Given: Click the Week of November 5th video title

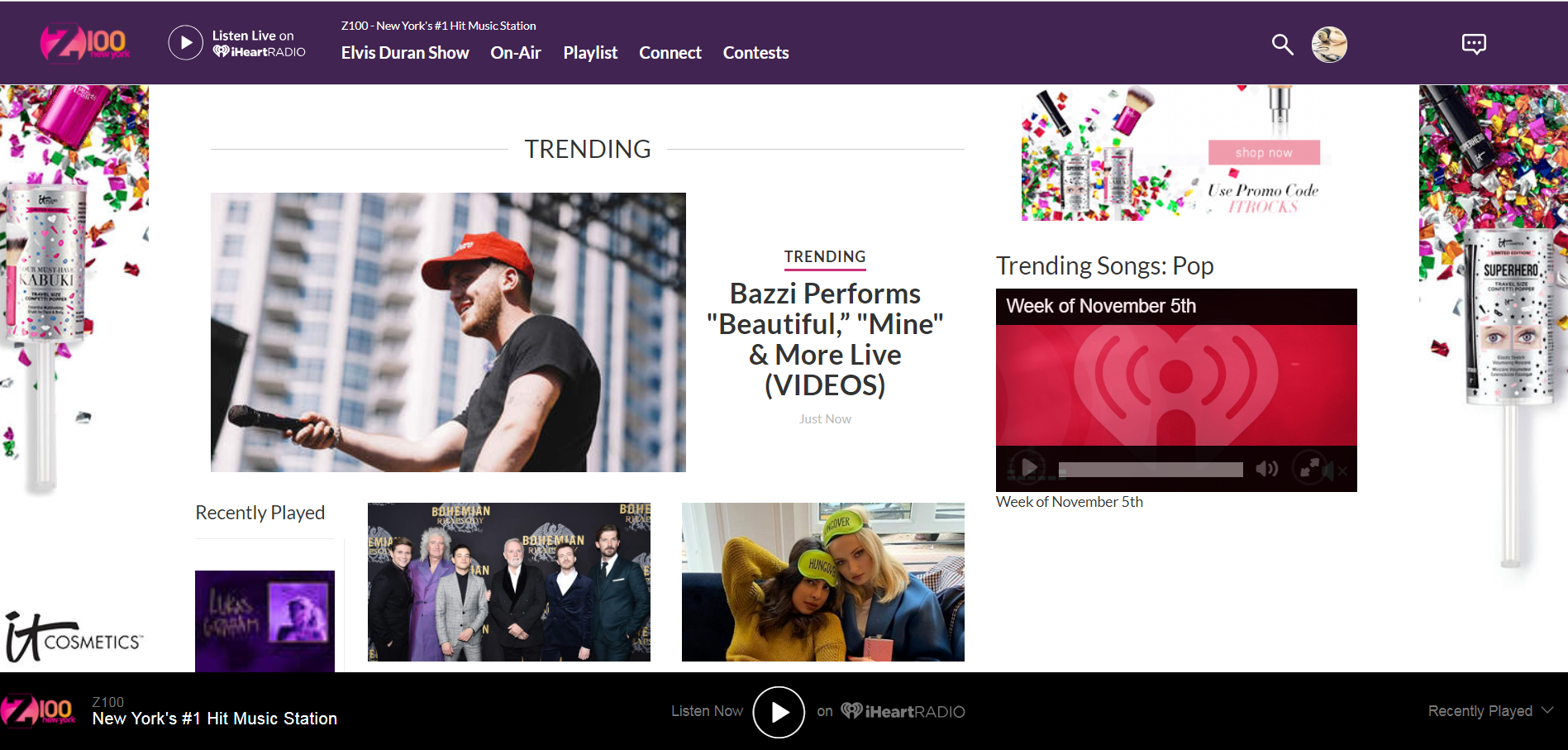Looking at the screenshot, I should click(1101, 306).
